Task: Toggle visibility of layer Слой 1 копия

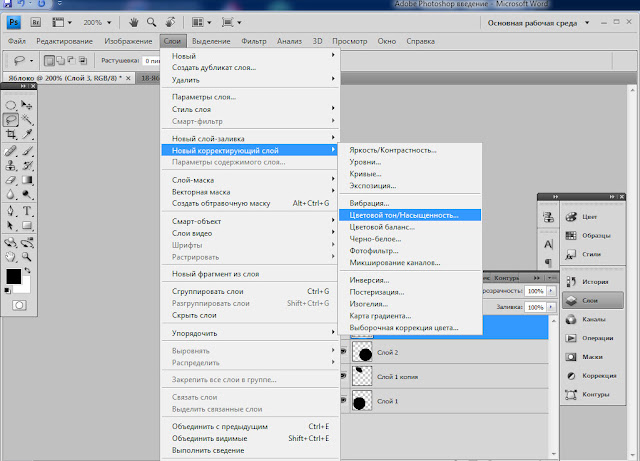Action: coord(344,376)
